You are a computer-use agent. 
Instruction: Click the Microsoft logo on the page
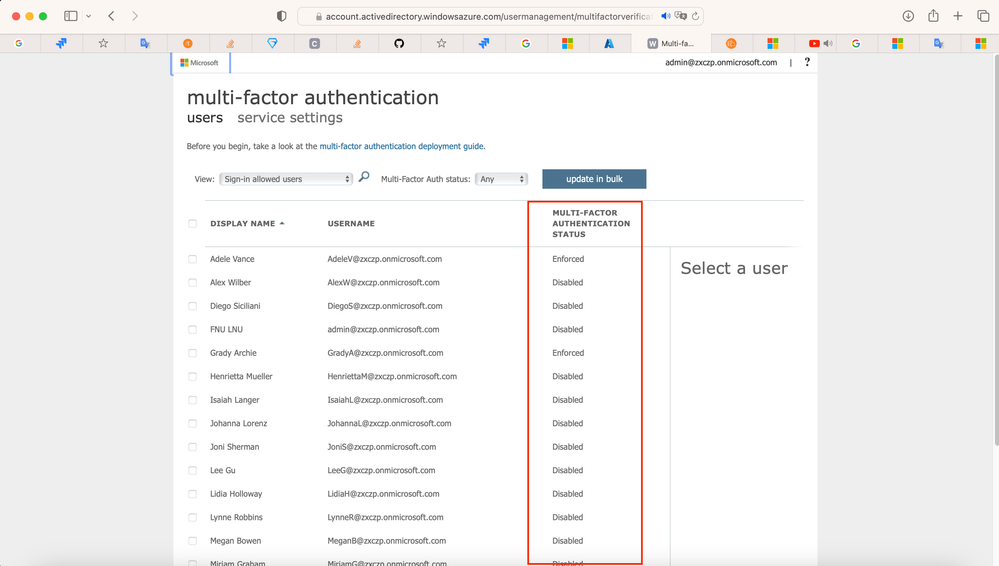[x=199, y=62]
